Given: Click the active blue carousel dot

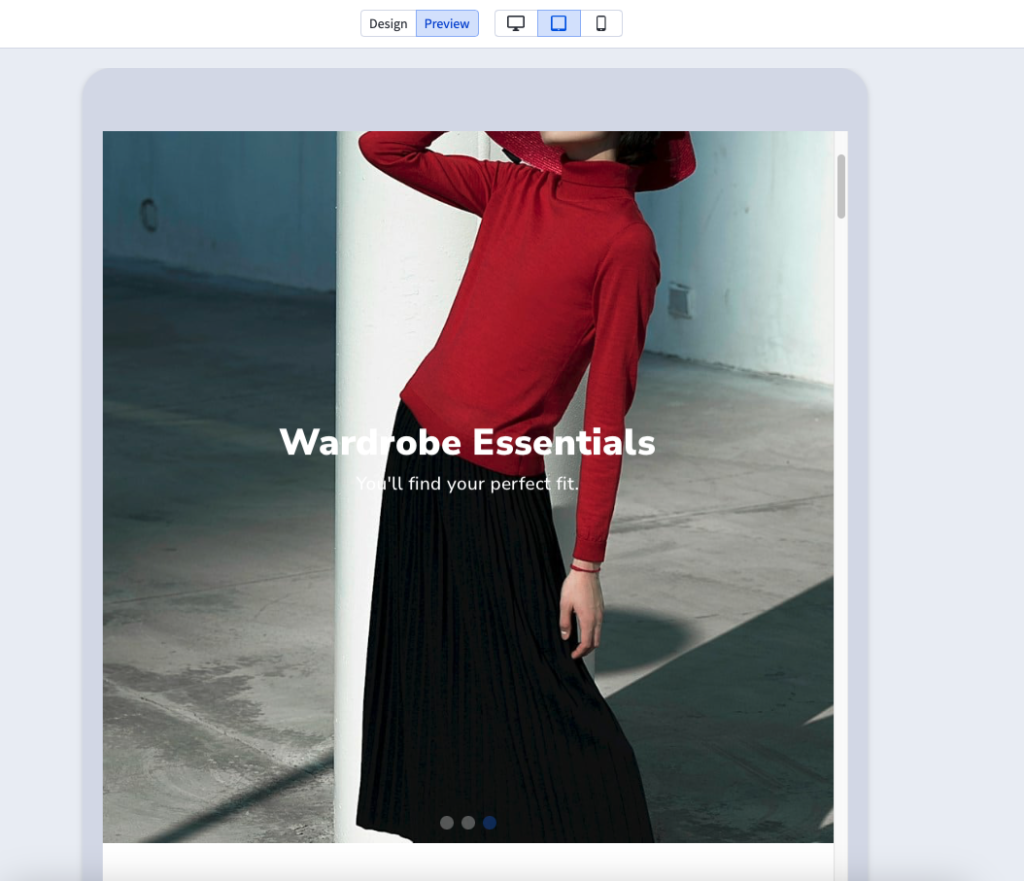Looking at the screenshot, I should click(x=489, y=822).
